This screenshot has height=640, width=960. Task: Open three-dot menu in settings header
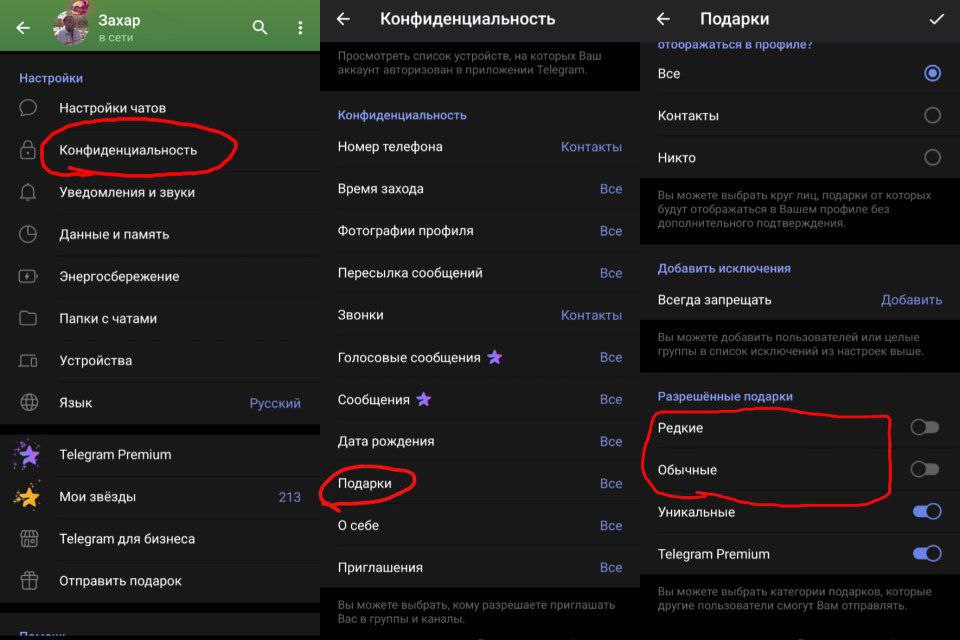[300, 28]
